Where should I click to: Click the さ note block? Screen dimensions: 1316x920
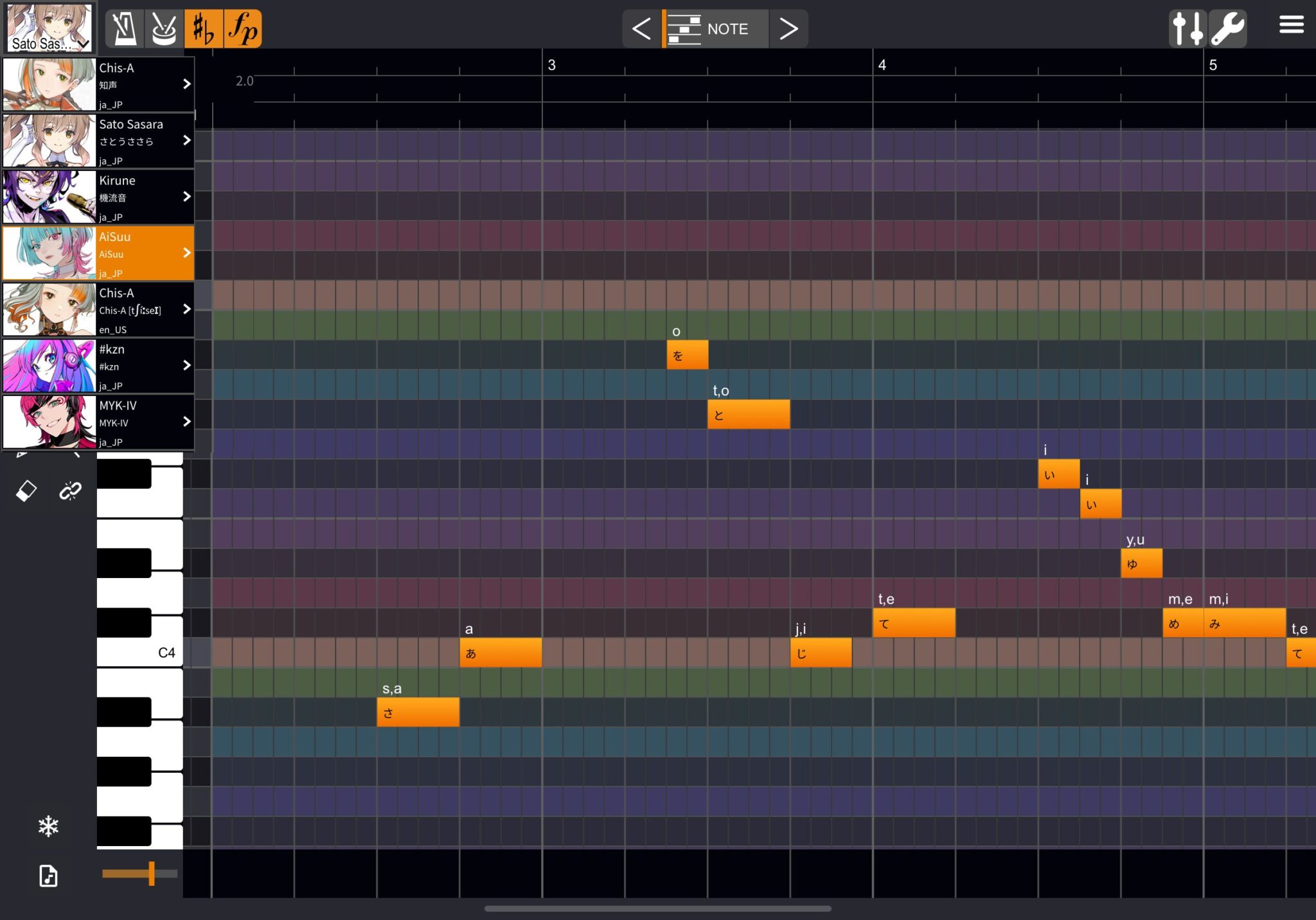click(418, 712)
